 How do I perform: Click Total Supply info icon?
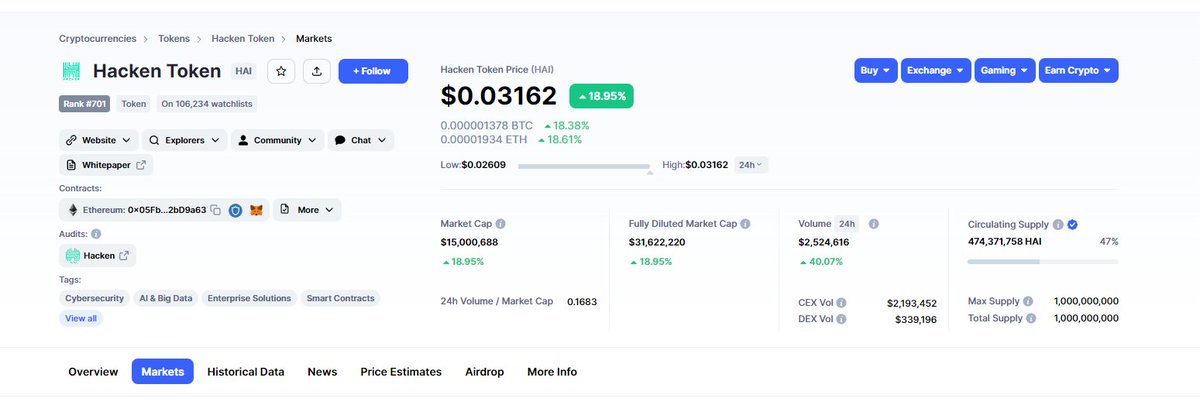(1033, 318)
